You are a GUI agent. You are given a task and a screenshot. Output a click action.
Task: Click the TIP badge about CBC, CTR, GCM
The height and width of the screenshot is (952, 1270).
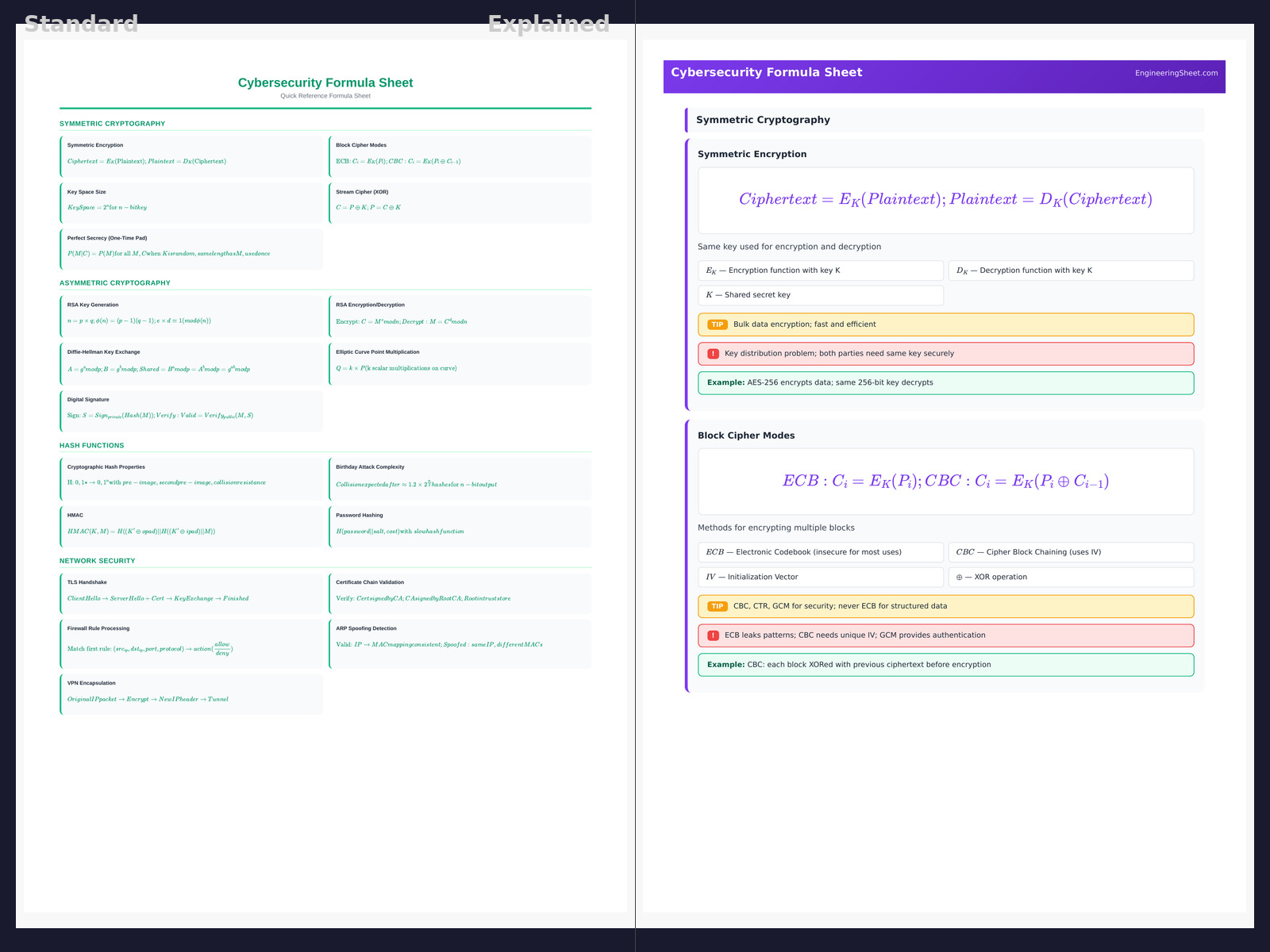coord(718,606)
